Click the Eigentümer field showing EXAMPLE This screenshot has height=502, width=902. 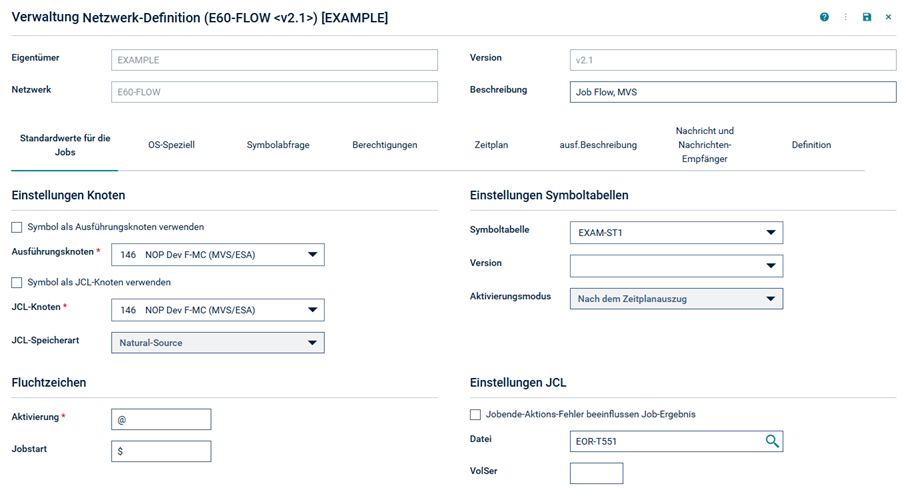274,60
